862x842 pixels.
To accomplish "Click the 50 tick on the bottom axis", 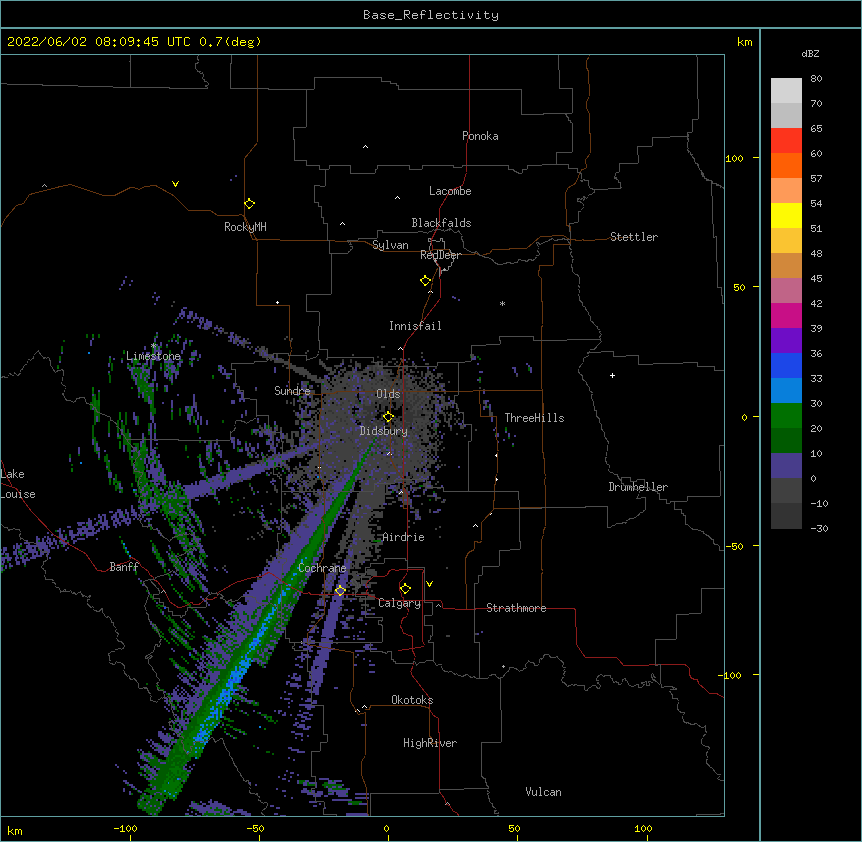I will [x=514, y=828].
